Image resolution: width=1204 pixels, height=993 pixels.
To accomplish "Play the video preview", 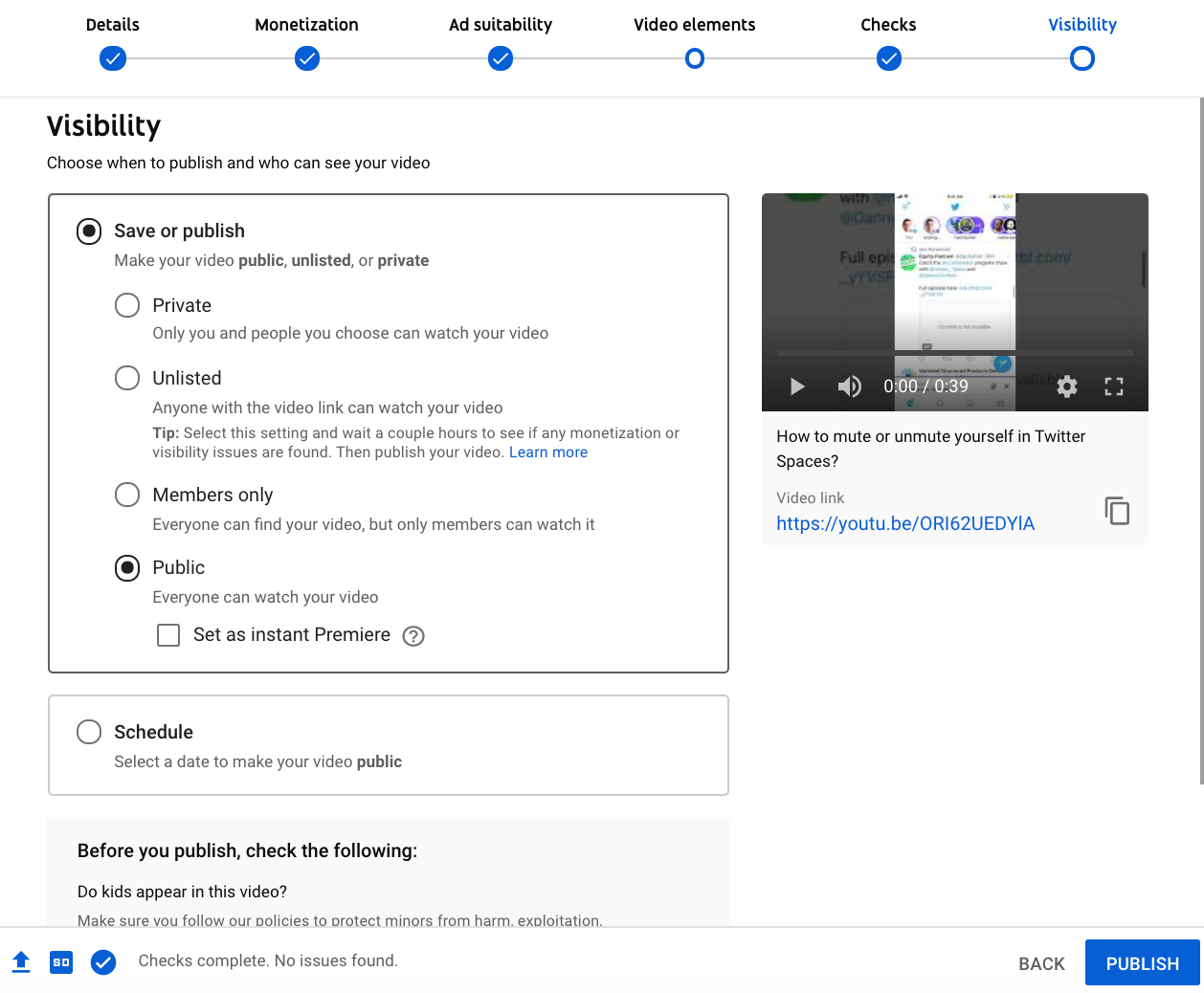I will [797, 386].
